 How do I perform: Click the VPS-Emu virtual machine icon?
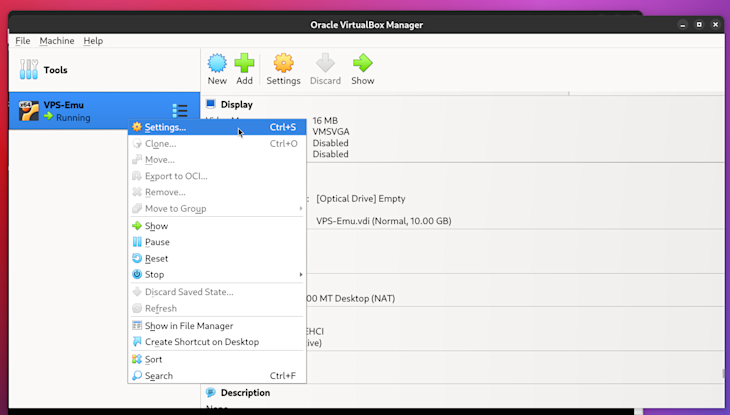[x=28, y=110]
